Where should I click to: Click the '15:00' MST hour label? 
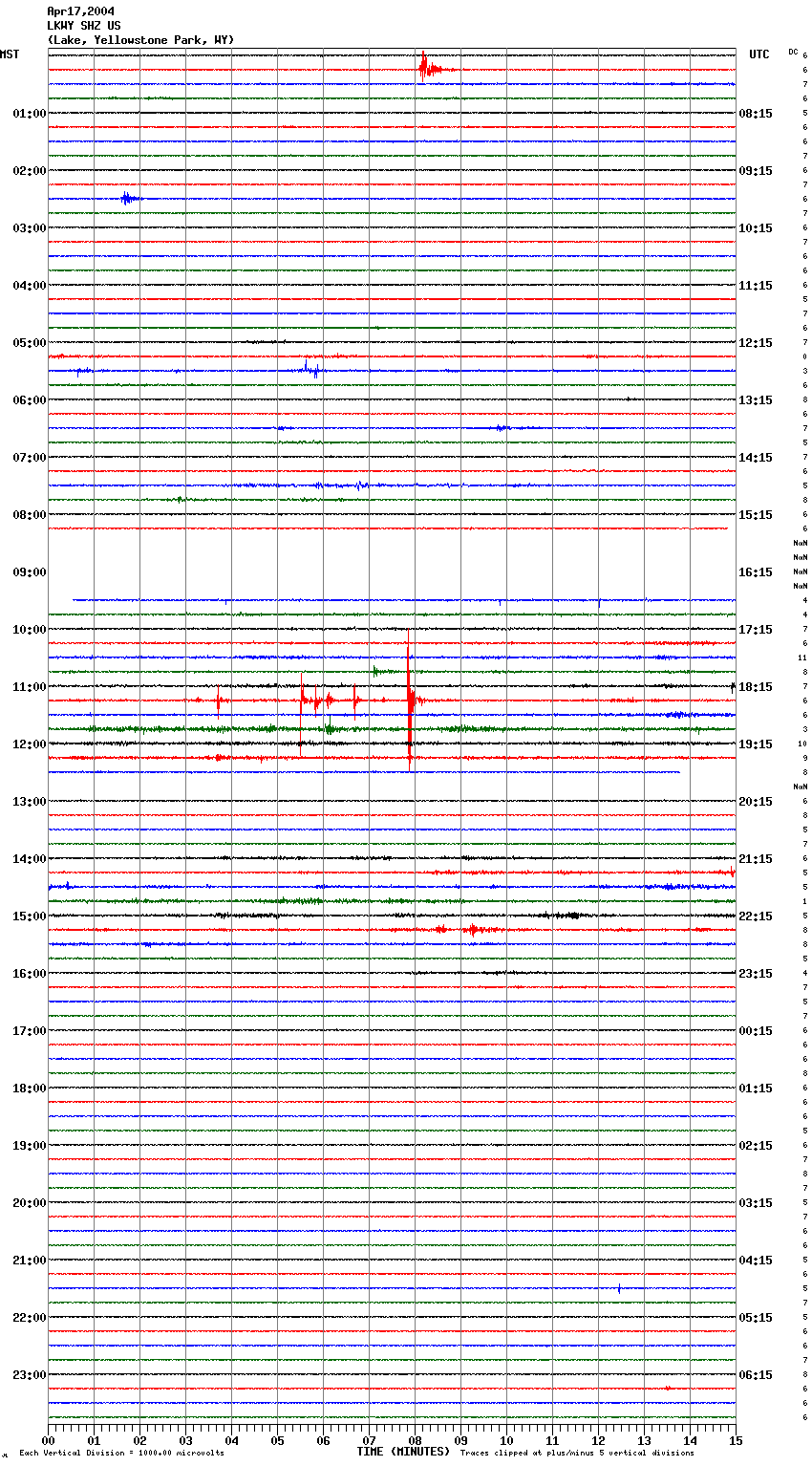point(30,916)
